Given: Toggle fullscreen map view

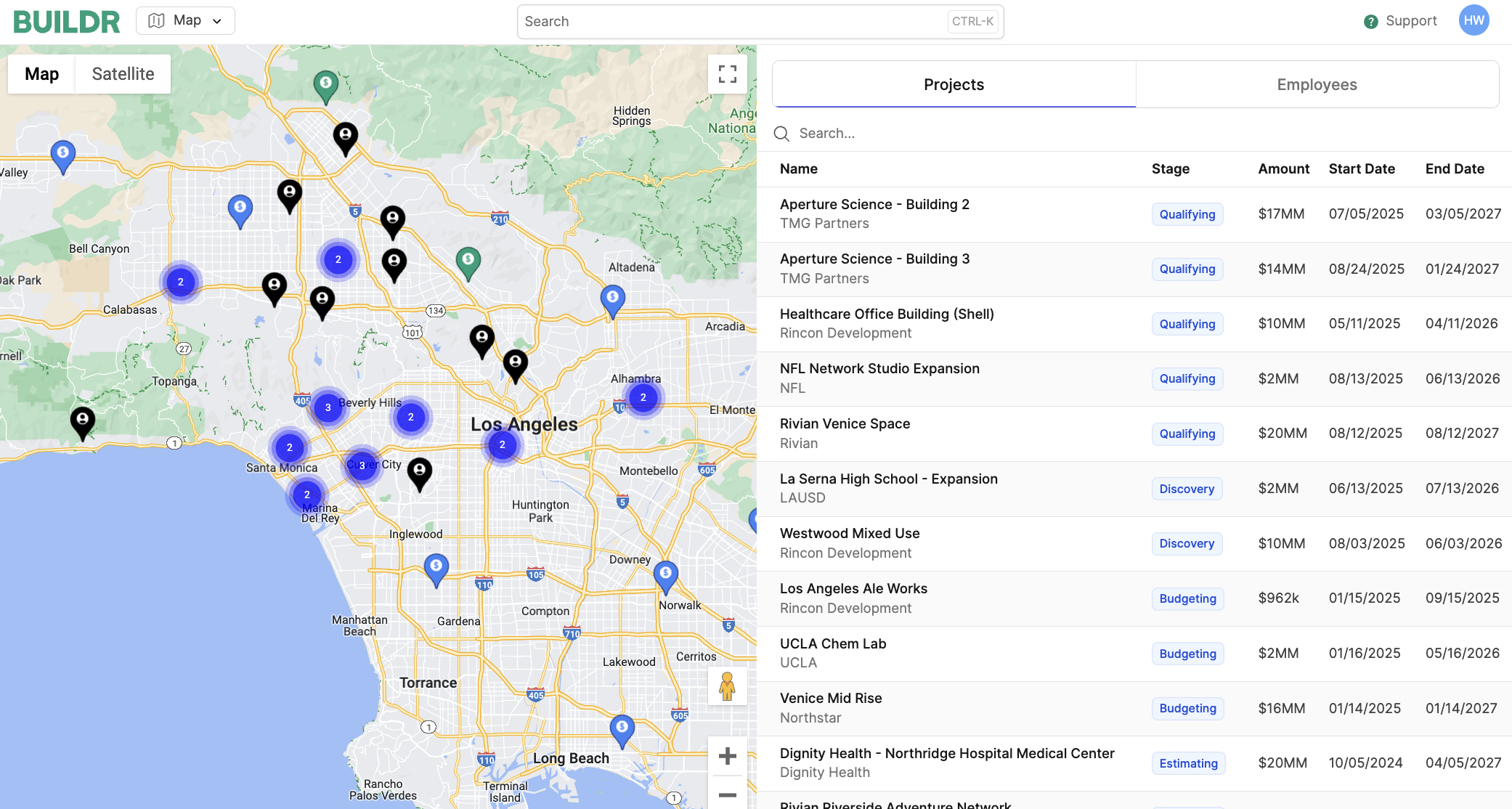Looking at the screenshot, I should tap(727, 74).
